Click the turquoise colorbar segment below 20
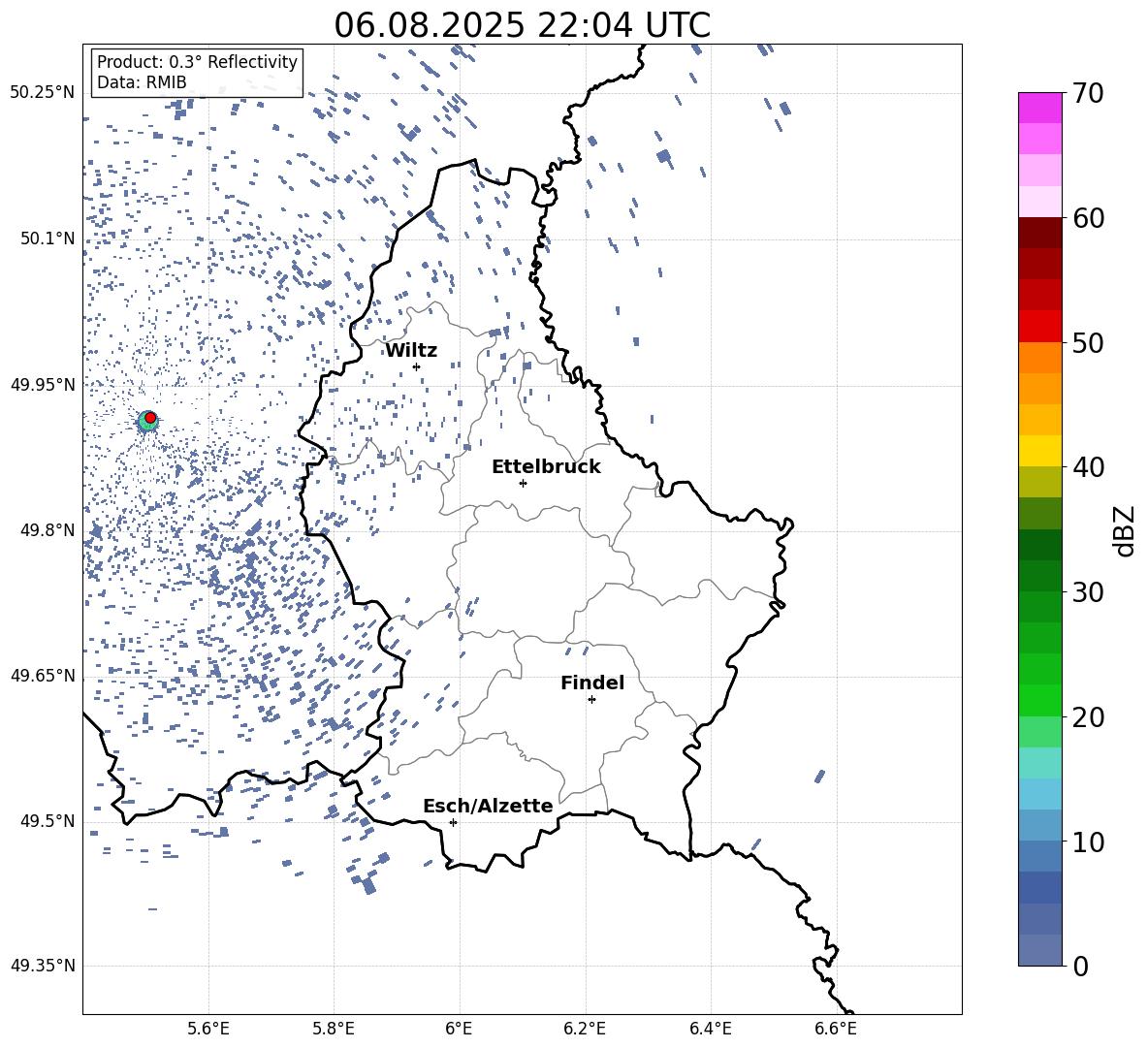The height and width of the screenshot is (1048, 1148). click(1040, 763)
